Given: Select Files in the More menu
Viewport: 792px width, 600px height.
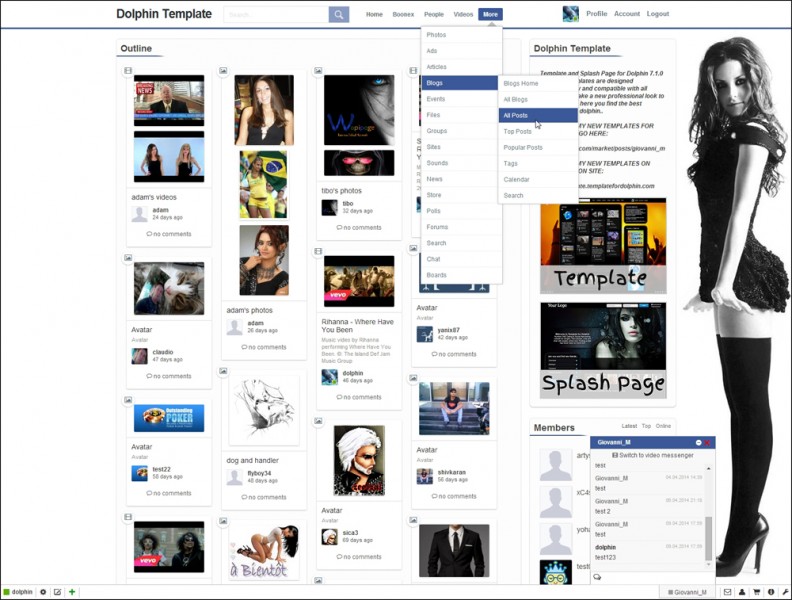Looking at the screenshot, I should [x=461, y=115].
